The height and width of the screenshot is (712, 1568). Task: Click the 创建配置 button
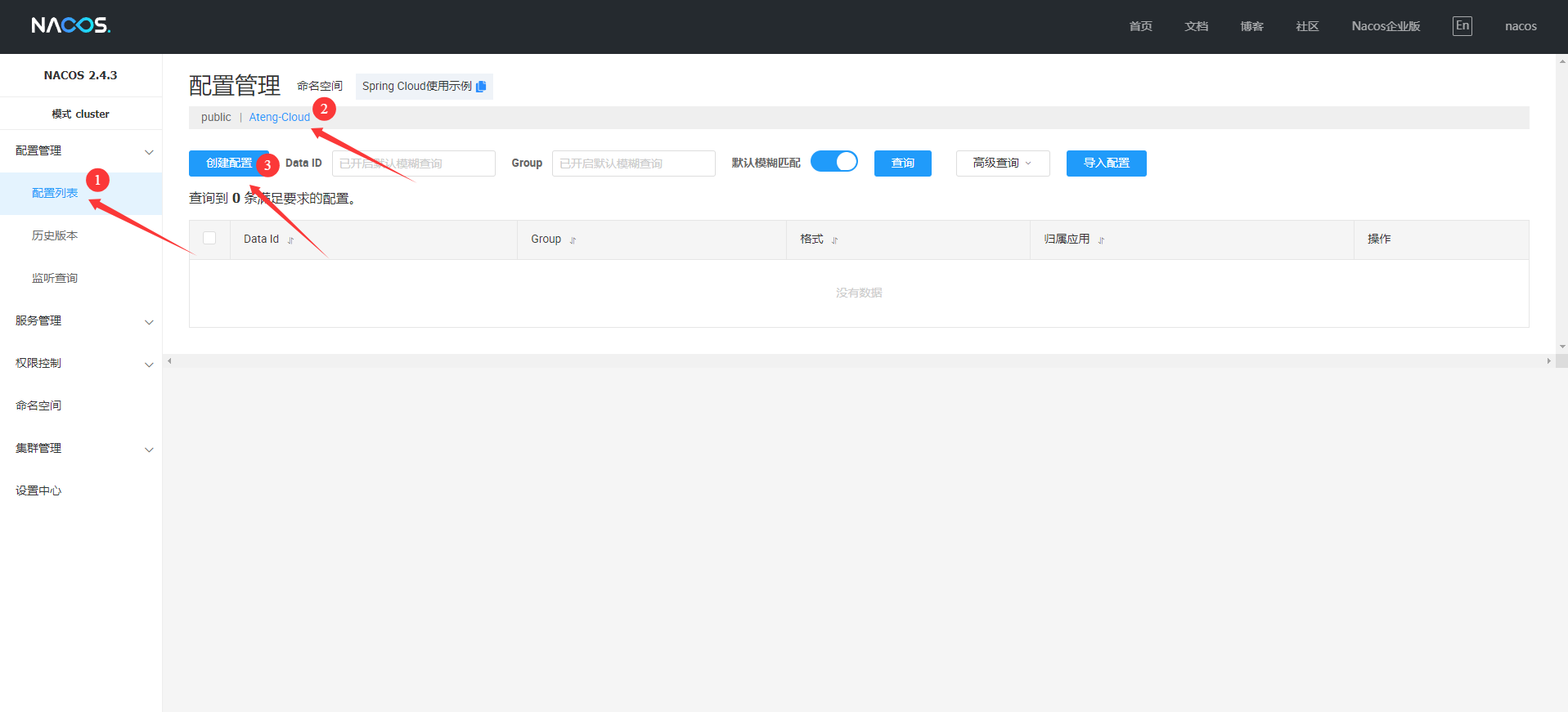(x=228, y=163)
